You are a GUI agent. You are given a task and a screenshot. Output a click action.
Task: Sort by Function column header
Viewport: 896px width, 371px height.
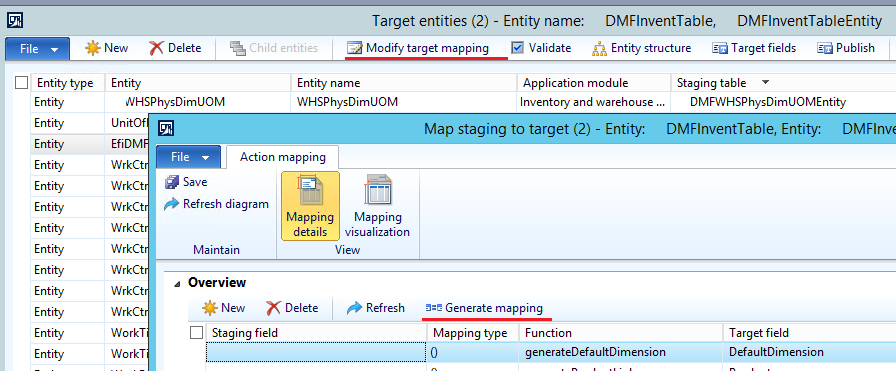[x=621, y=333]
